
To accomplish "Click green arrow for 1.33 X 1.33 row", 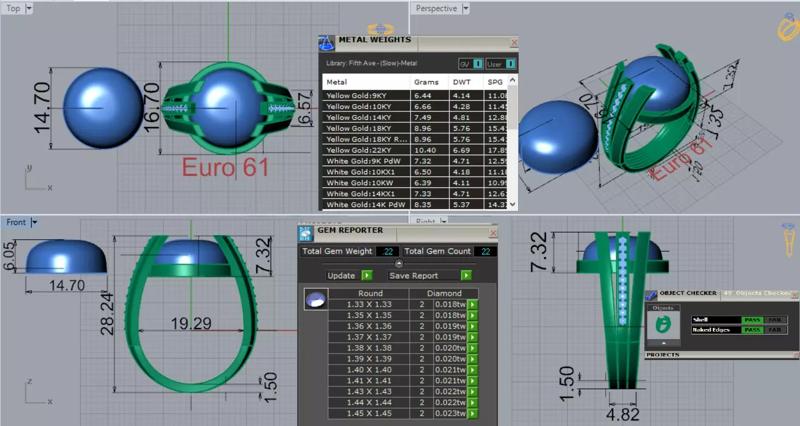I will pyautogui.click(x=473, y=305).
